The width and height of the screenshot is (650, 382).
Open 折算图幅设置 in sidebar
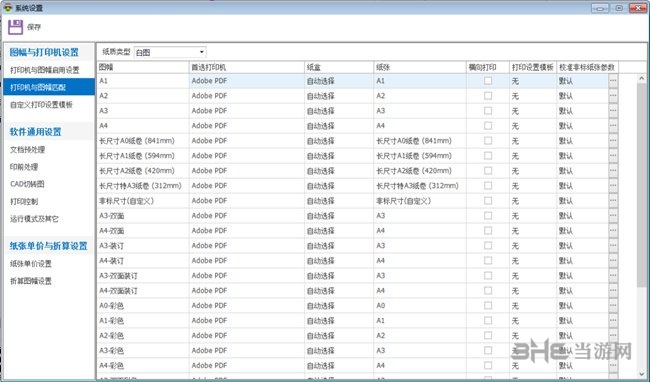(31, 281)
